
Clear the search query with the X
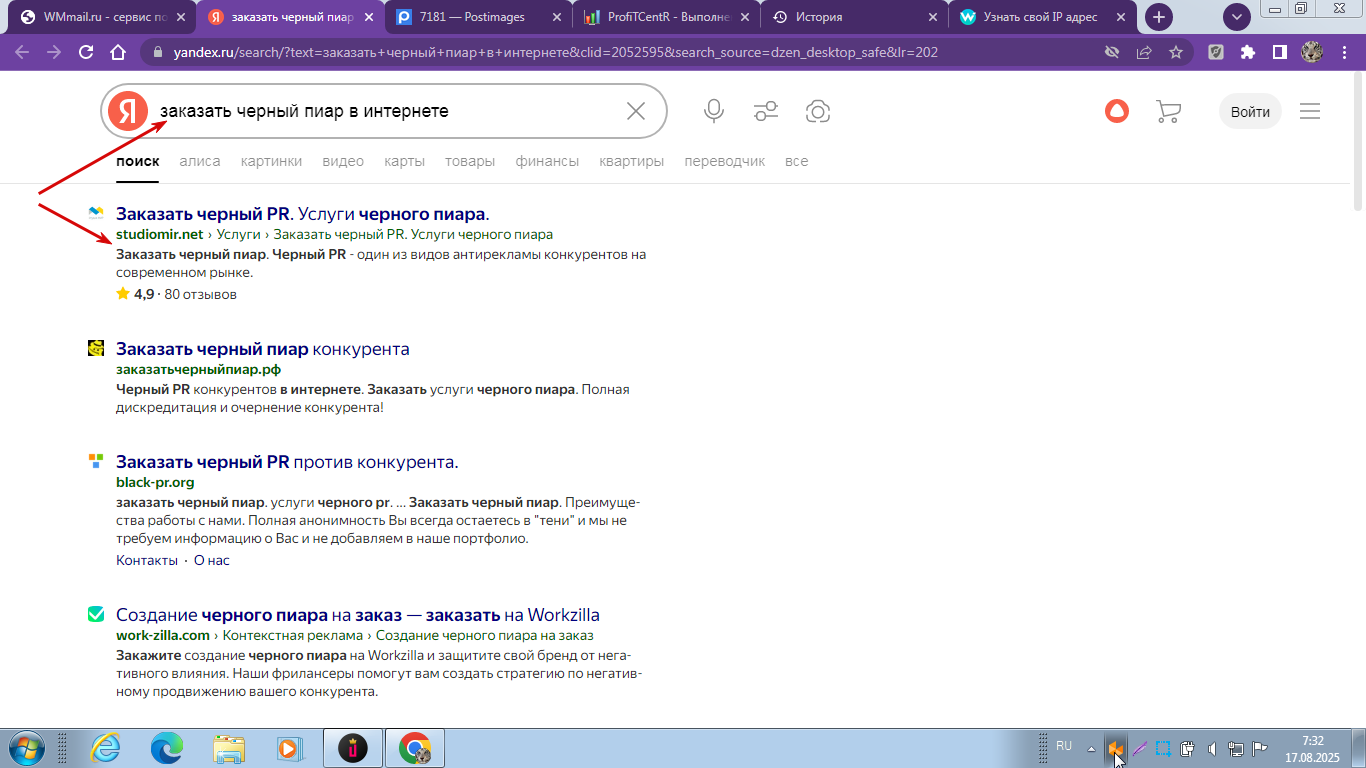pos(636,111)
